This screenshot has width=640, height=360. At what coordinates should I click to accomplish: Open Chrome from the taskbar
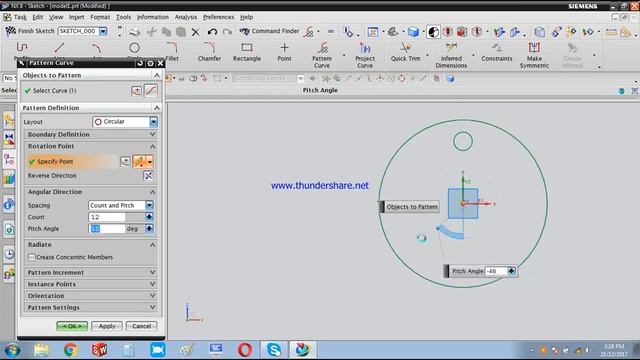(x=70, y=350)
